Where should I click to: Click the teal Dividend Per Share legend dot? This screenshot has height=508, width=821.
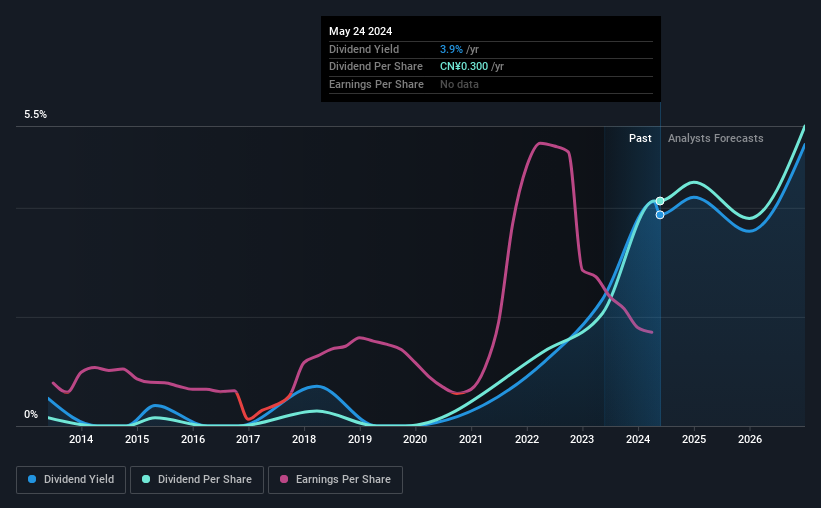coord(146,479)
